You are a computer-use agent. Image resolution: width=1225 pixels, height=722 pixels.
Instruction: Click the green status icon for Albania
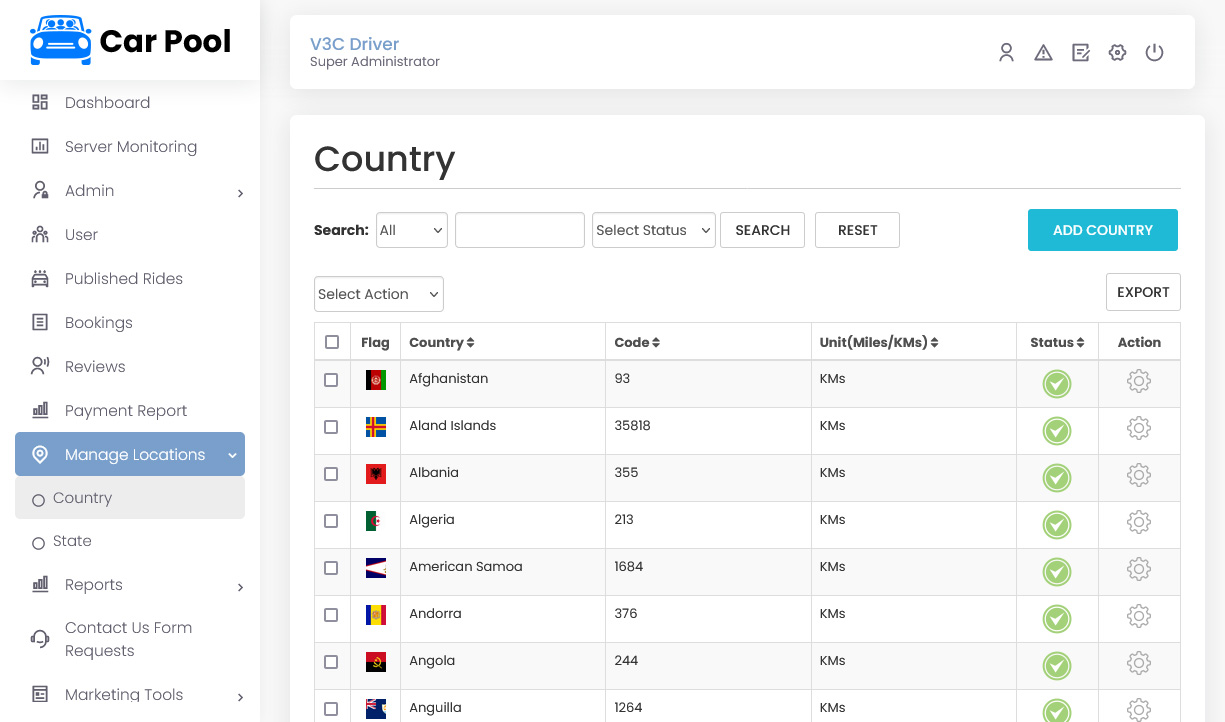(1056, 478)
